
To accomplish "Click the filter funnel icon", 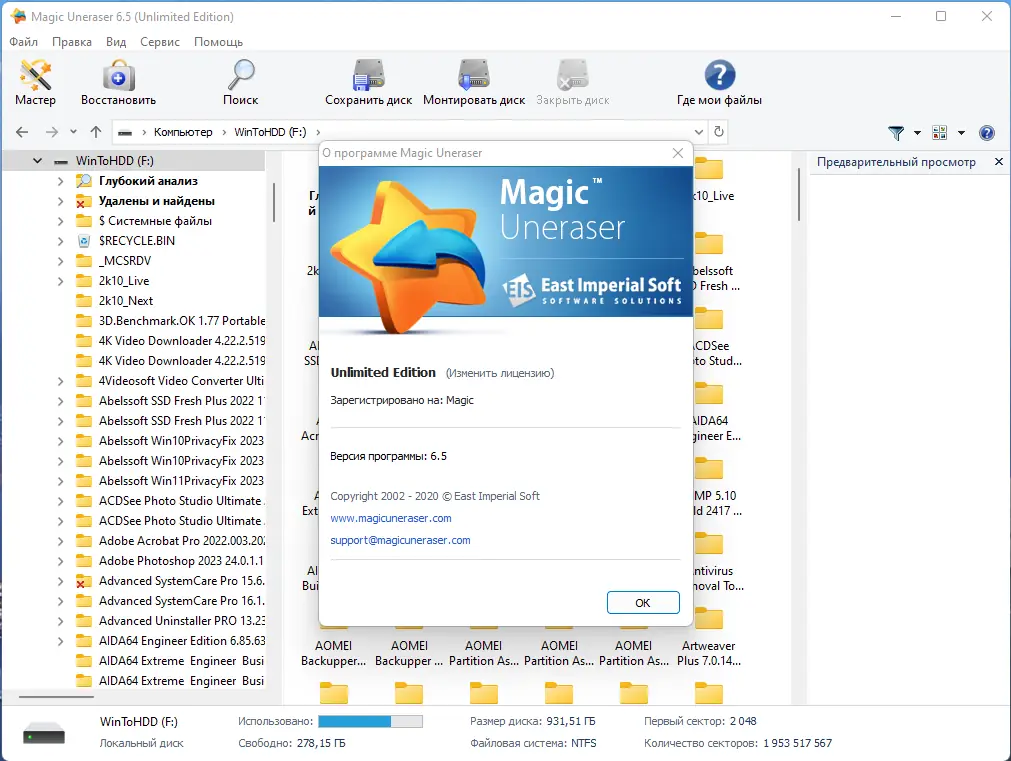I will (896, 133).
